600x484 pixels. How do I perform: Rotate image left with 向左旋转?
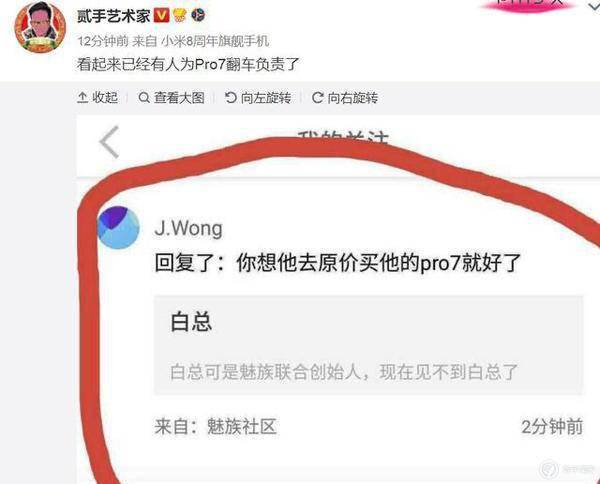(258, 98)
